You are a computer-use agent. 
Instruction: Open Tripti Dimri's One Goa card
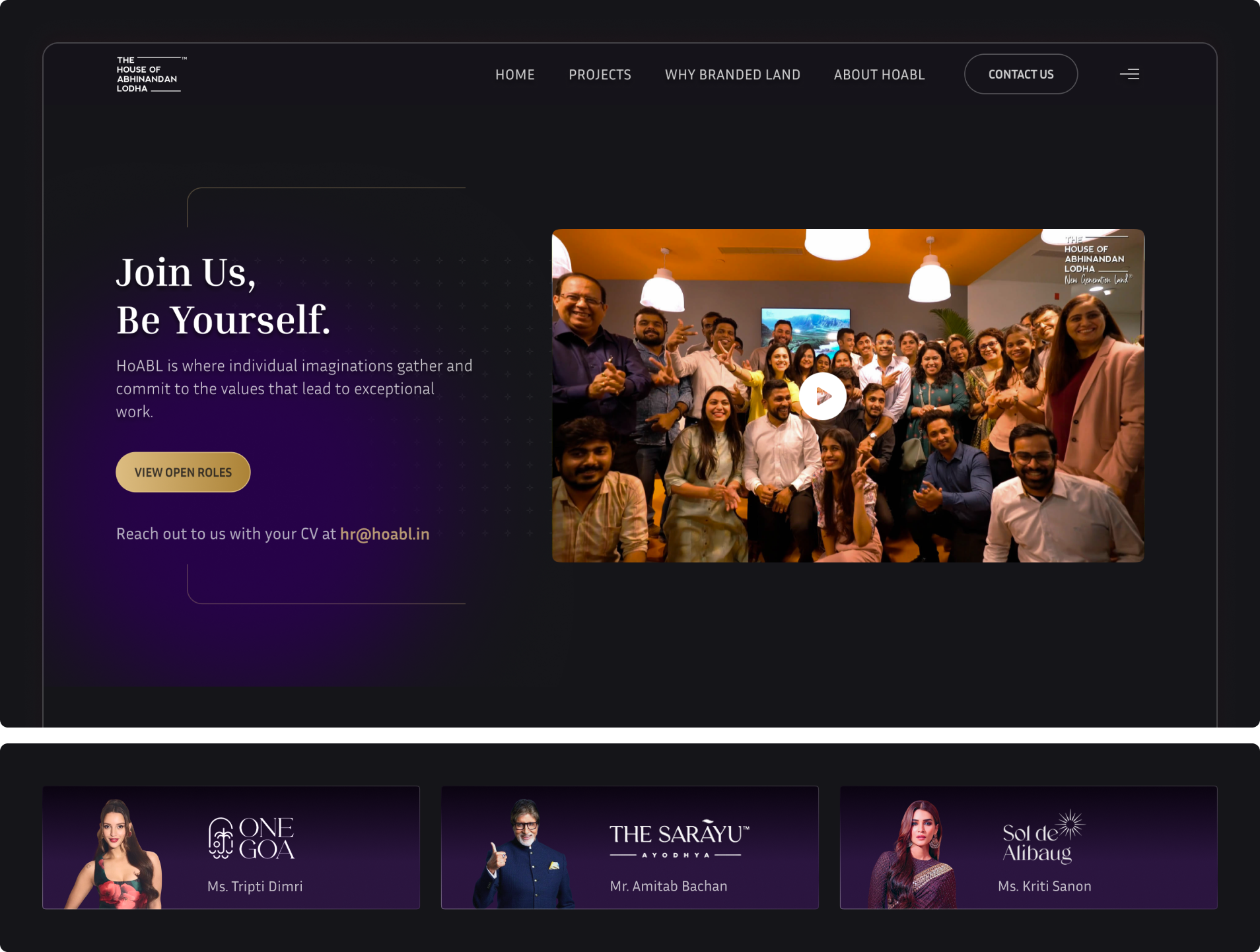[231, 847]
